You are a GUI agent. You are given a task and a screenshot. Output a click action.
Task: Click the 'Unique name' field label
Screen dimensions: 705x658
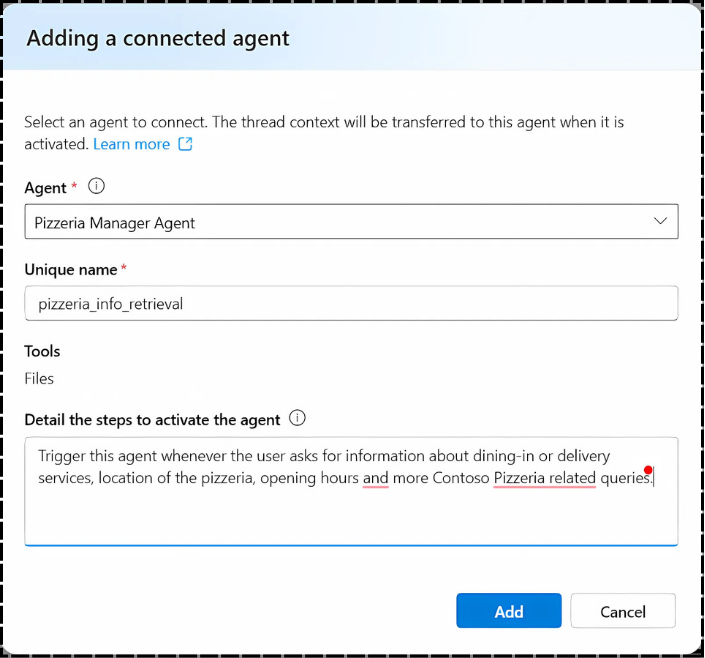(71, 269)
